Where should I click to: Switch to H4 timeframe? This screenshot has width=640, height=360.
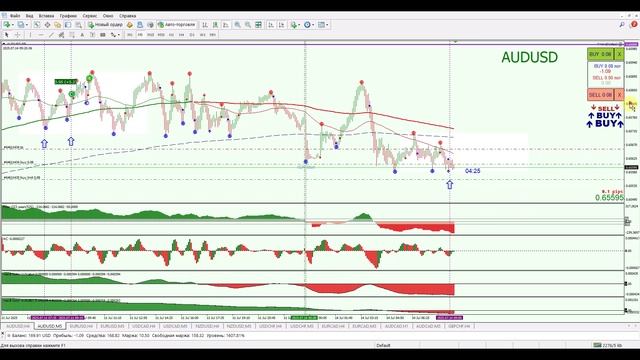coord(182,35)
